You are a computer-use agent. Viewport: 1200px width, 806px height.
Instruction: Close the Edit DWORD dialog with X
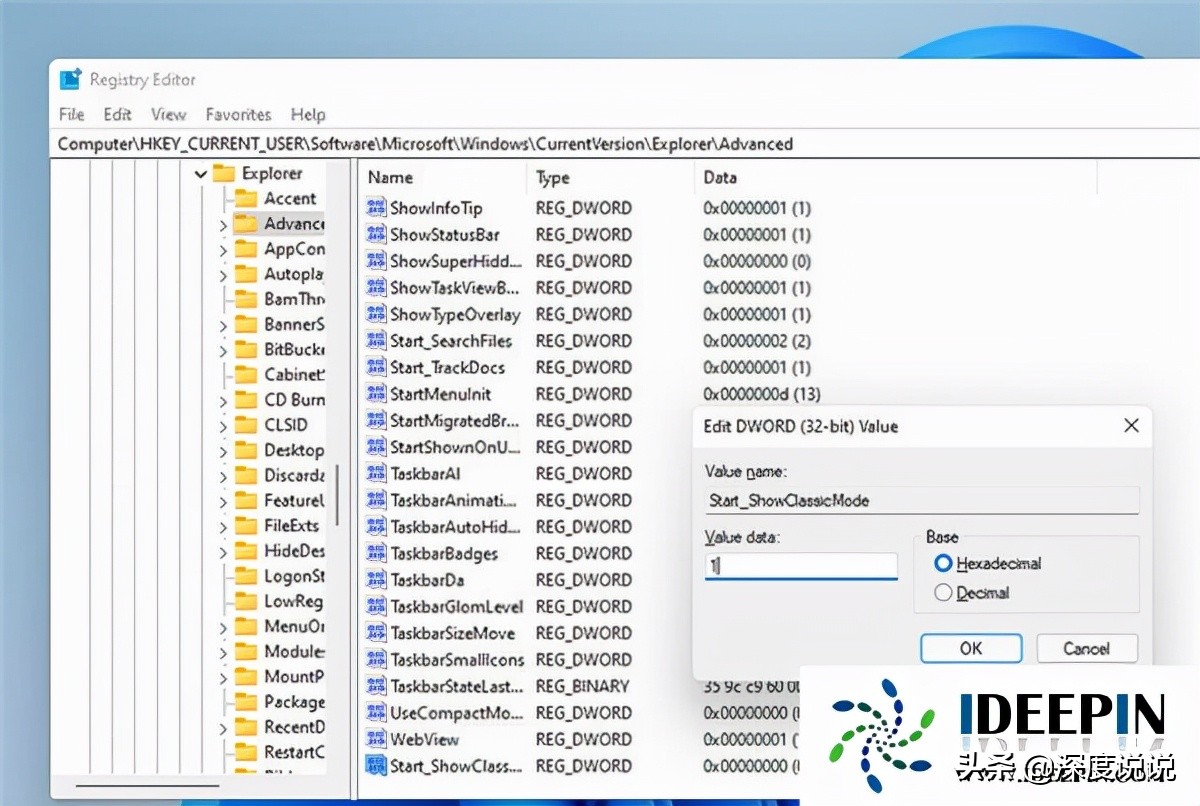pos(1131,426)
